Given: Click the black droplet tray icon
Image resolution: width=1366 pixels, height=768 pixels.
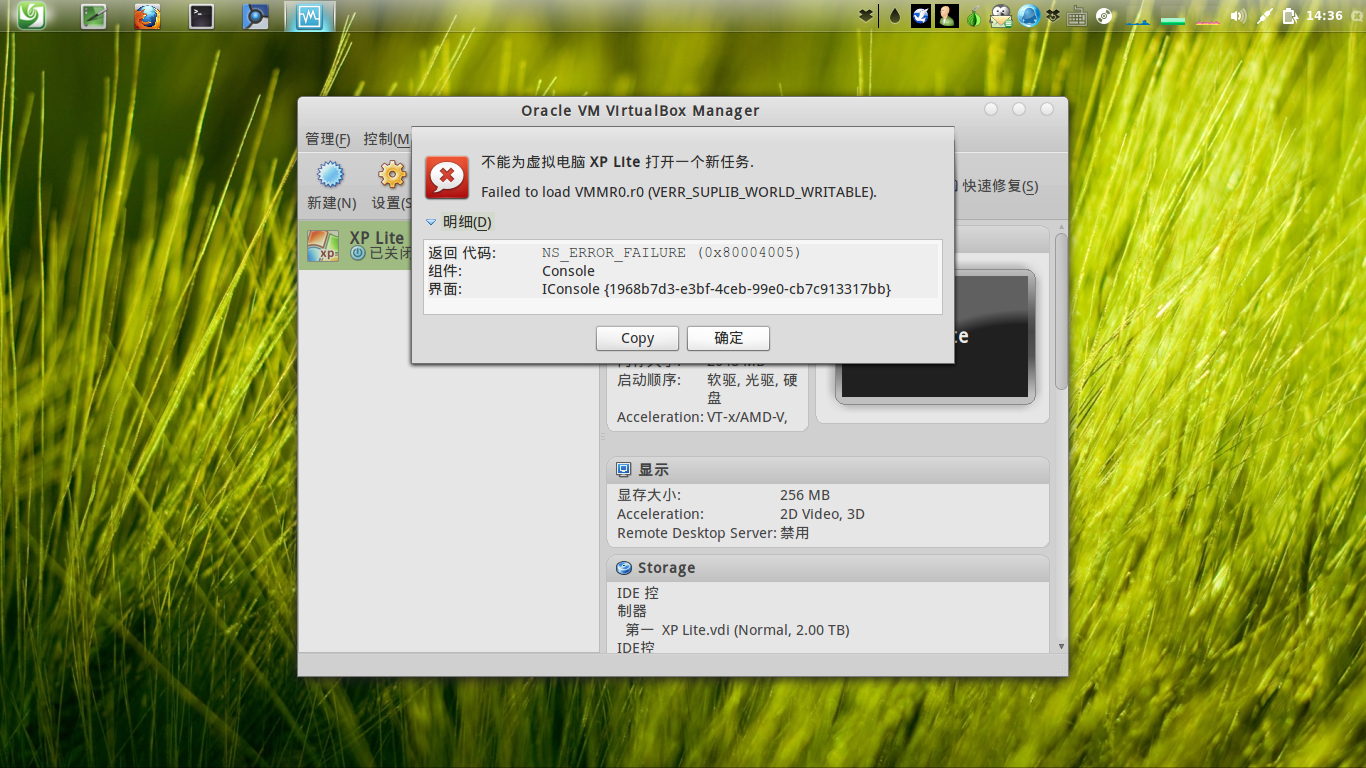Looking at the screenshot, I should (894, 16).
